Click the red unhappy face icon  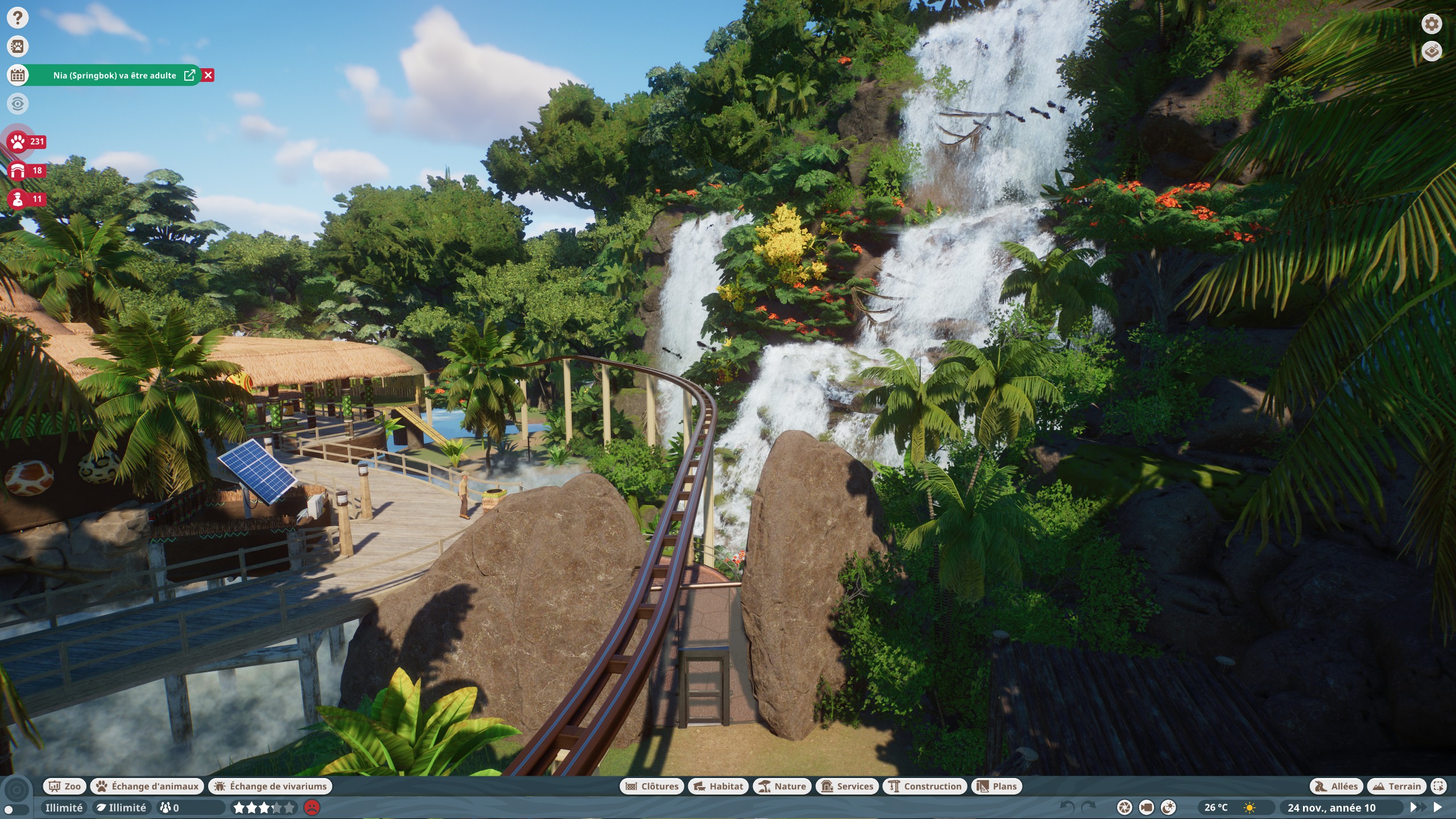click(x=312, y=808)
